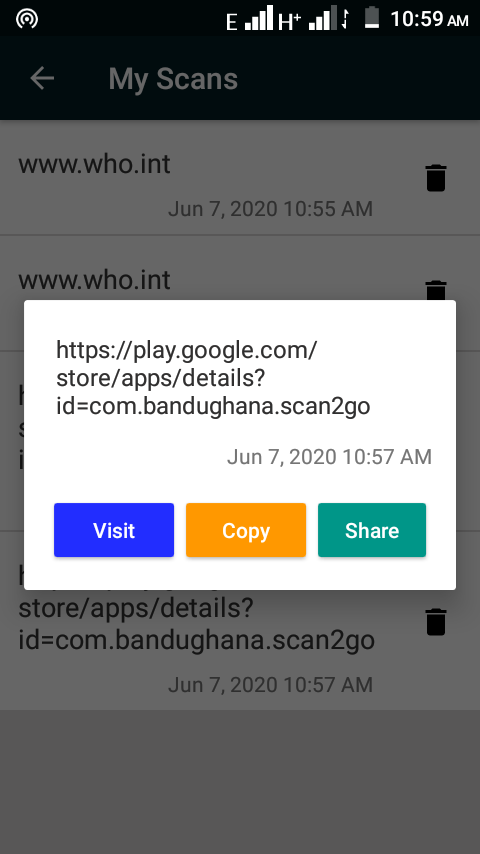Tap the My Scans title
Viewport: 480px width, 854px height.
[173, 78]
